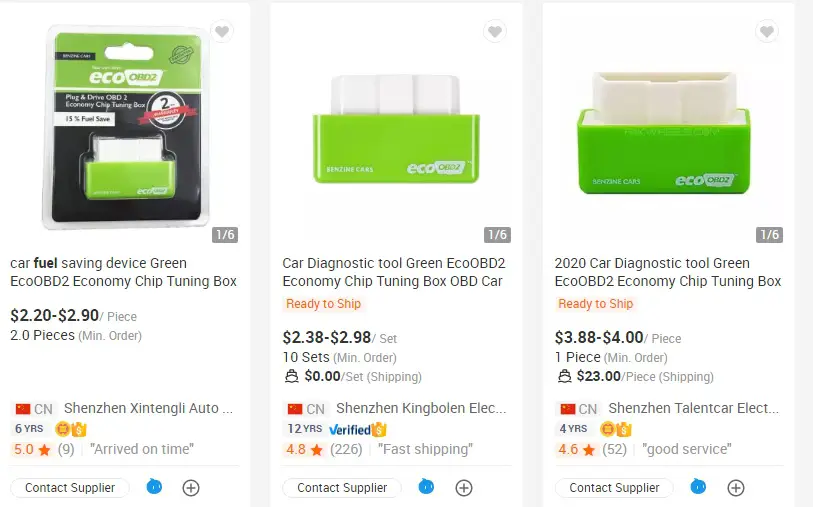
Task: Click Contact Supplier for Shenzhen Talentcar
Action: pos(614,488)
